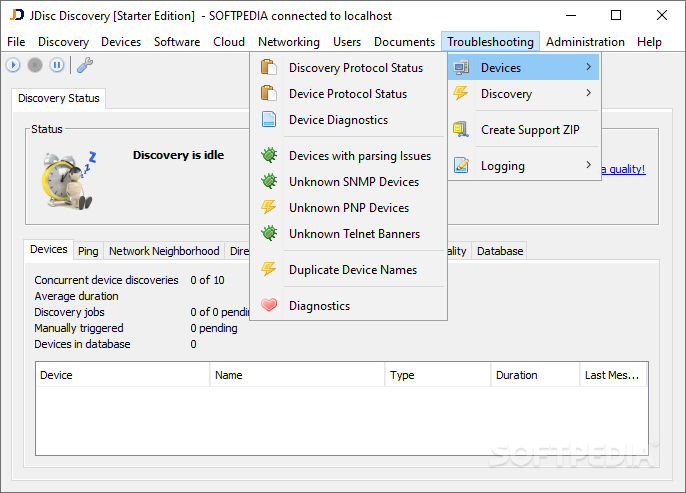Image resolution: width=686 pixels, height=493 pixels.
Task: Click the lightning icon beside Duplicate Device Names
Action: pyautogui.click(x=269, y=269)
